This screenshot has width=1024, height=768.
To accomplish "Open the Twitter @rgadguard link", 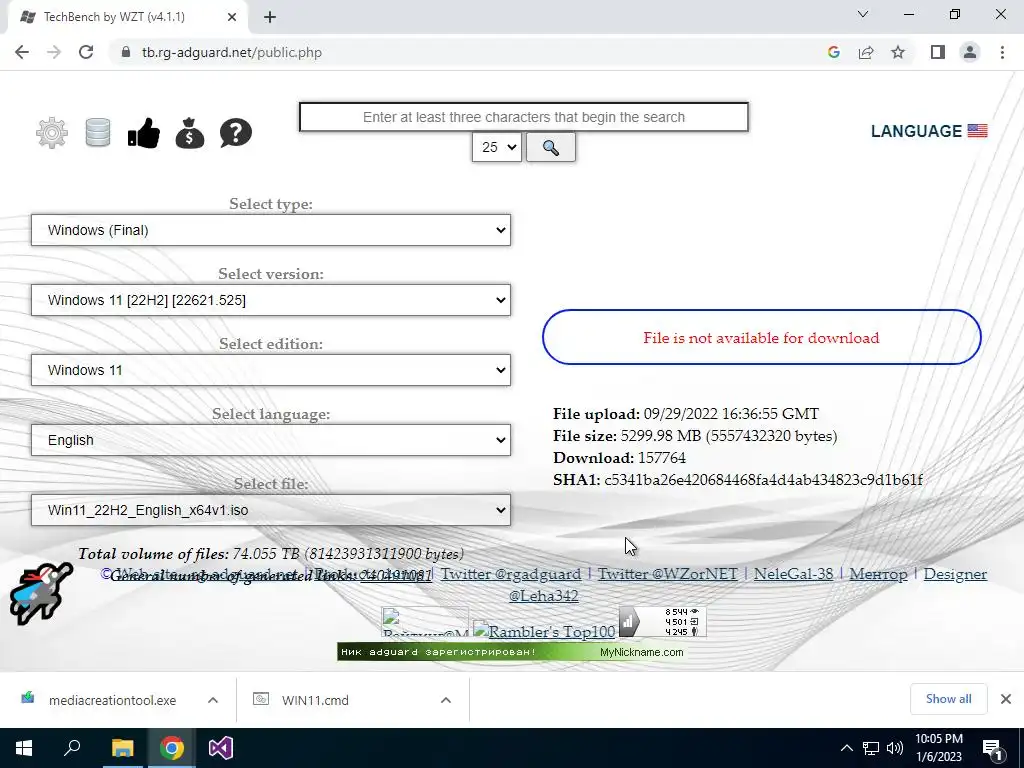I will click(x=511, y=574).
